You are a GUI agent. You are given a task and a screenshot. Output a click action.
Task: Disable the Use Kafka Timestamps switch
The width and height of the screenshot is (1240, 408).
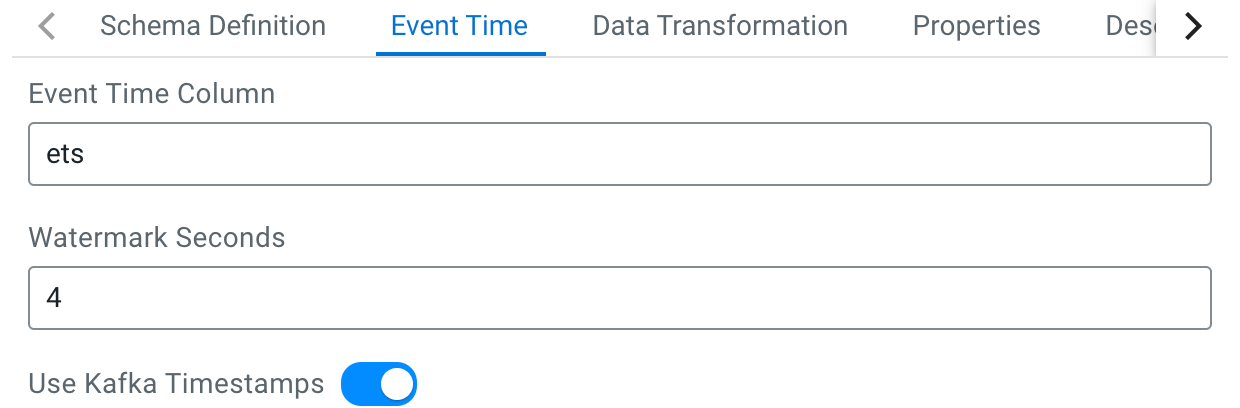[378, 384]
